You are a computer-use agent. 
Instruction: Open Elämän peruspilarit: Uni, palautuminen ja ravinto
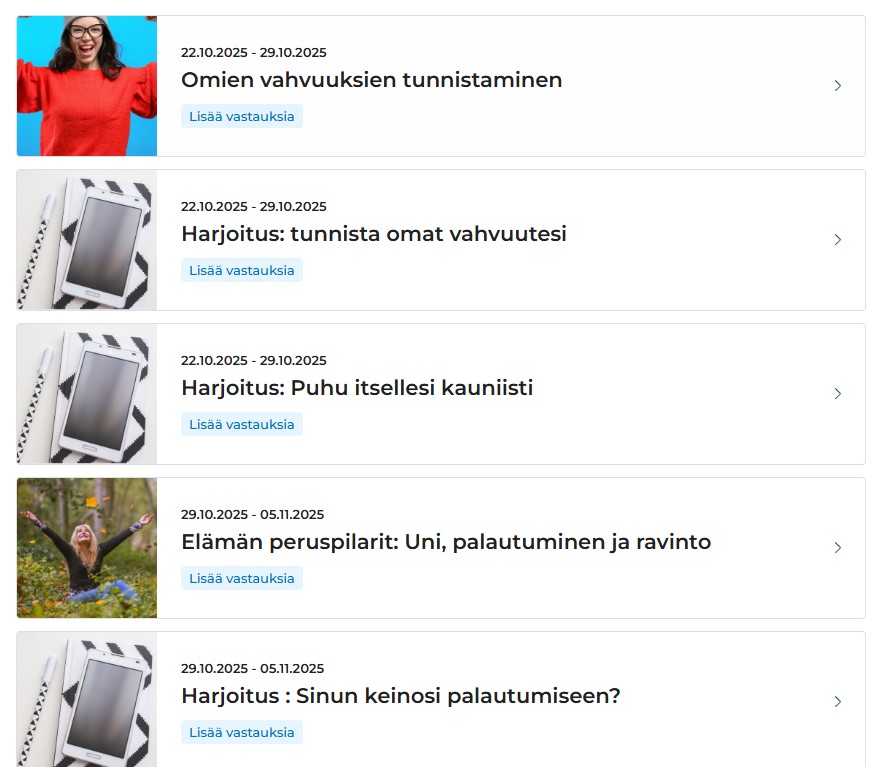coord(446,542)
